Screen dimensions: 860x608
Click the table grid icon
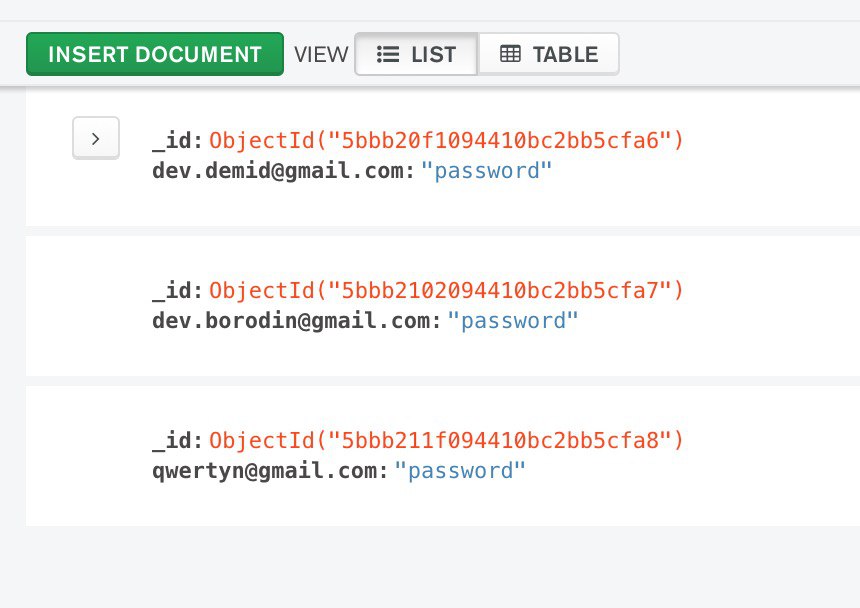click(x=510, y=54)
